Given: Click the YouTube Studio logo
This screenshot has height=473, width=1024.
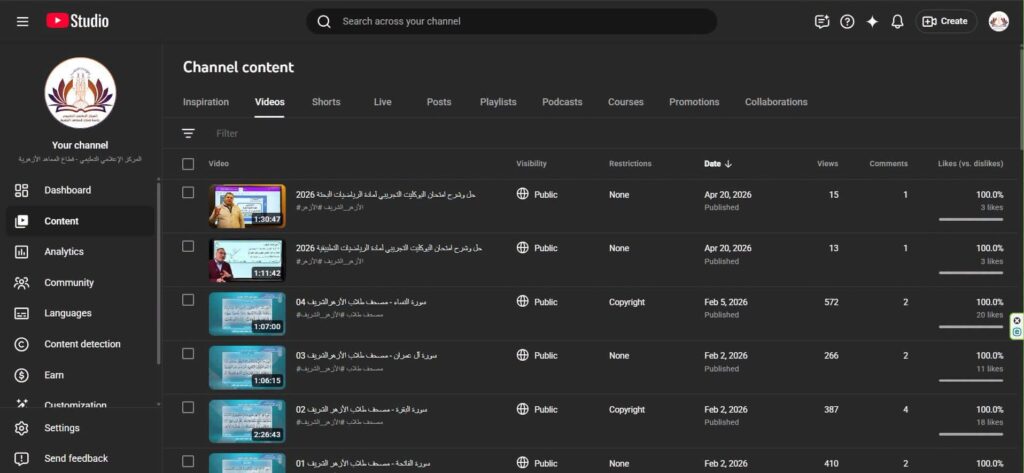Looking at the screenshot, I should click(x=77, y=22).
